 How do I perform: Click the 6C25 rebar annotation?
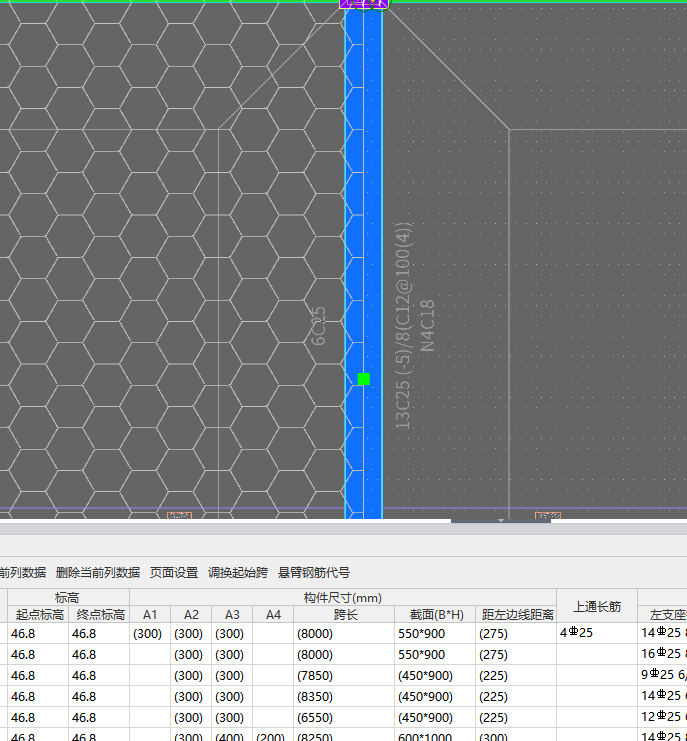(x=318, y=326)
